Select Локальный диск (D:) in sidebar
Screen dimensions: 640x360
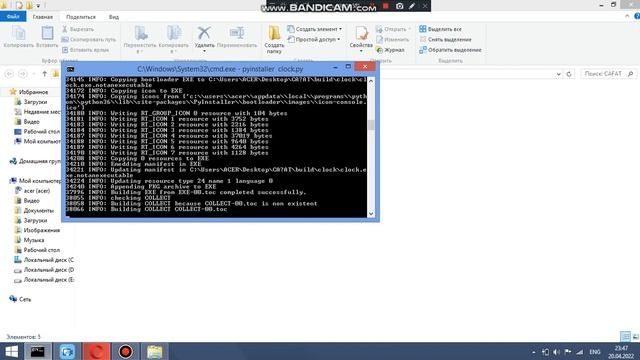pyautogui.click(x=48, y=269)
